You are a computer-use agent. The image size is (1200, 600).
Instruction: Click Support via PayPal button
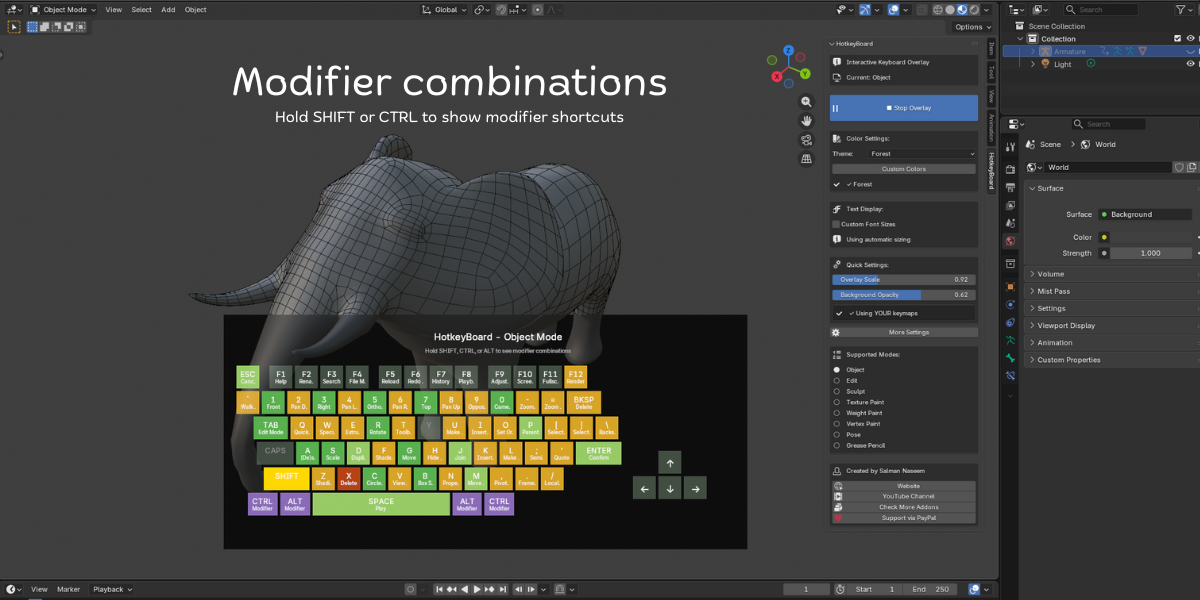tap(904, 518)
